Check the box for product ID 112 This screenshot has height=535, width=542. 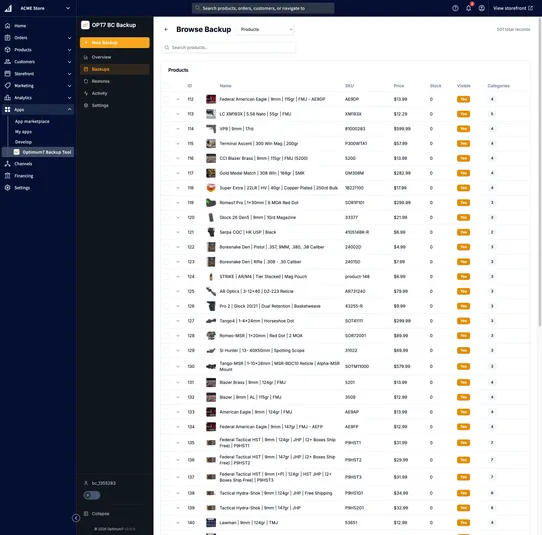click(x=167, y=99)
